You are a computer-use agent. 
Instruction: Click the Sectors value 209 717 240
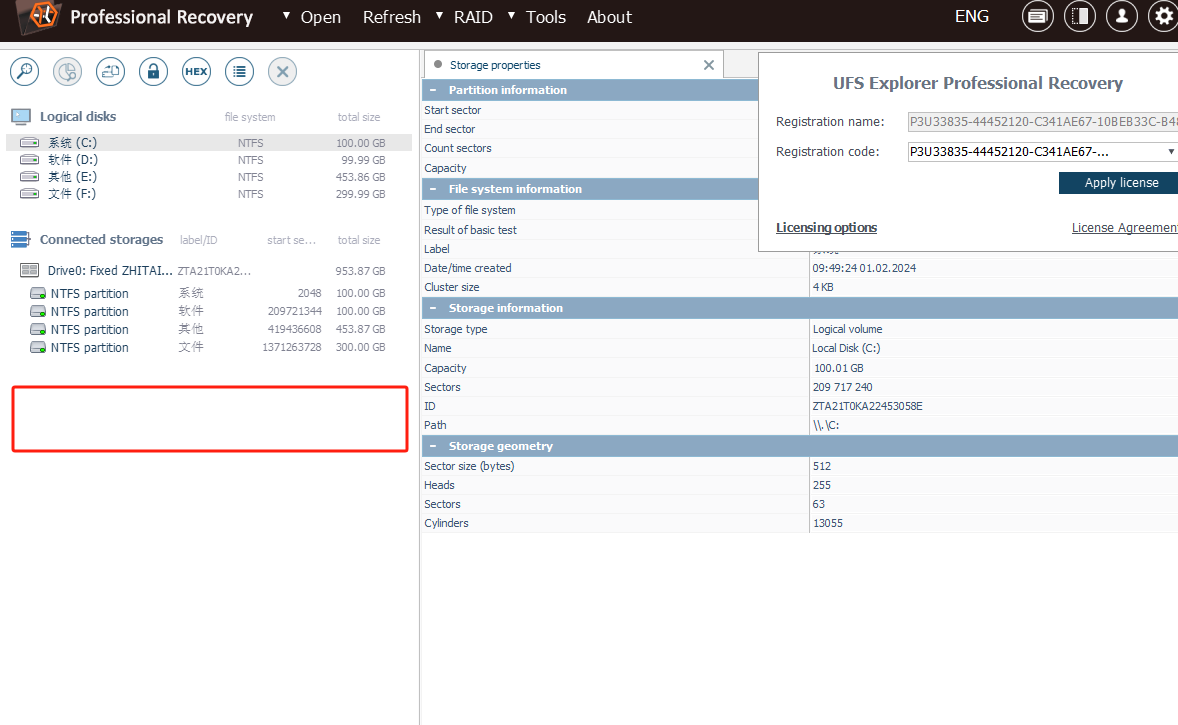[842, 387]
